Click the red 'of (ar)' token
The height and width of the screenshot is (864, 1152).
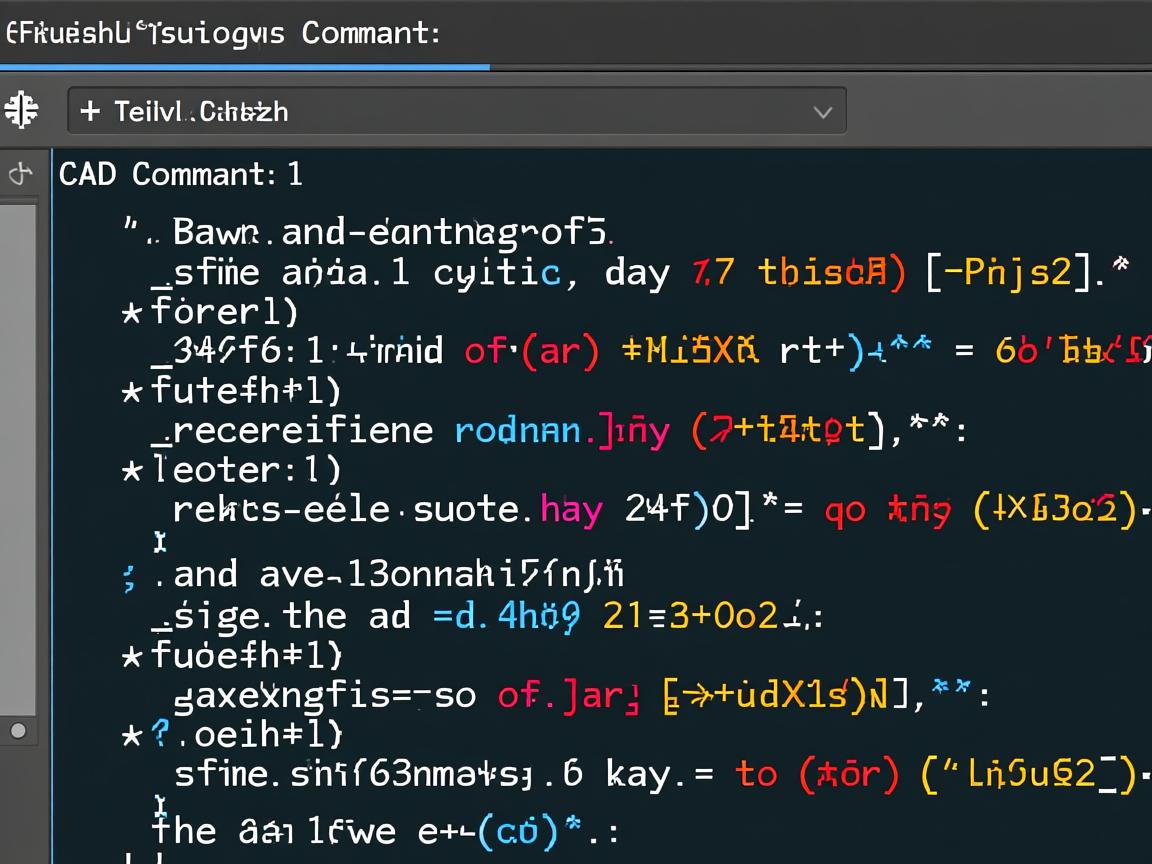(x=532, y=350)
